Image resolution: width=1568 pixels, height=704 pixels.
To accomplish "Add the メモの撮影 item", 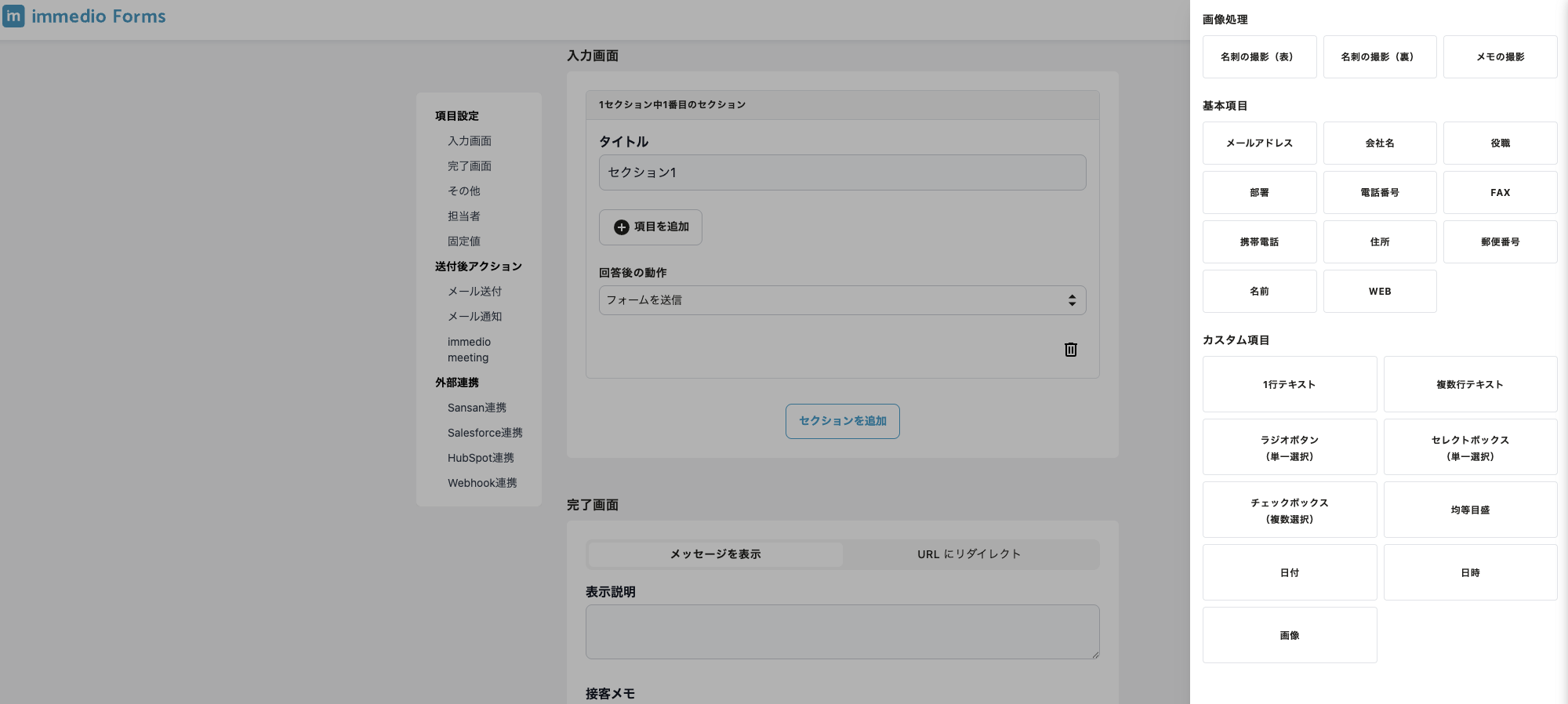I will [1499, 57].
